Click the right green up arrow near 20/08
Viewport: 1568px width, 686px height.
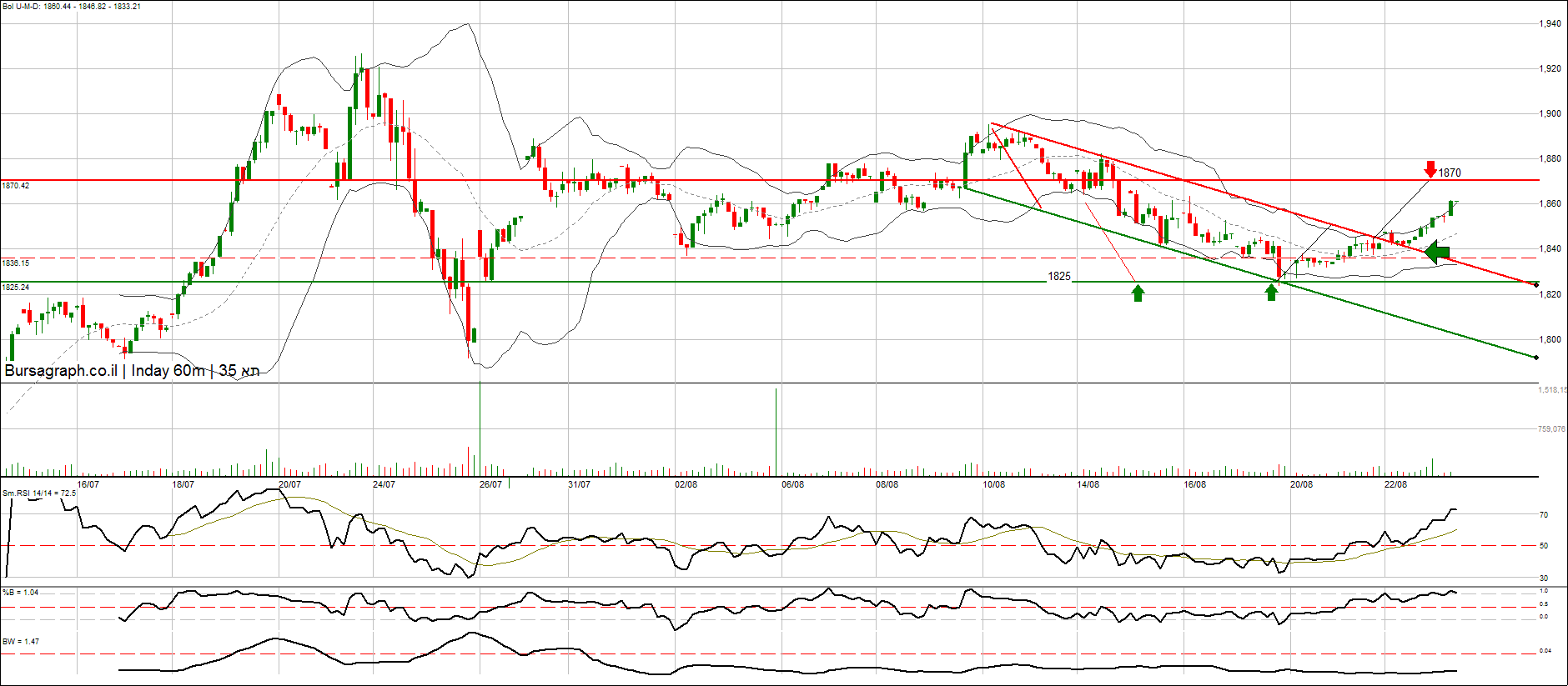(1271, 293)
